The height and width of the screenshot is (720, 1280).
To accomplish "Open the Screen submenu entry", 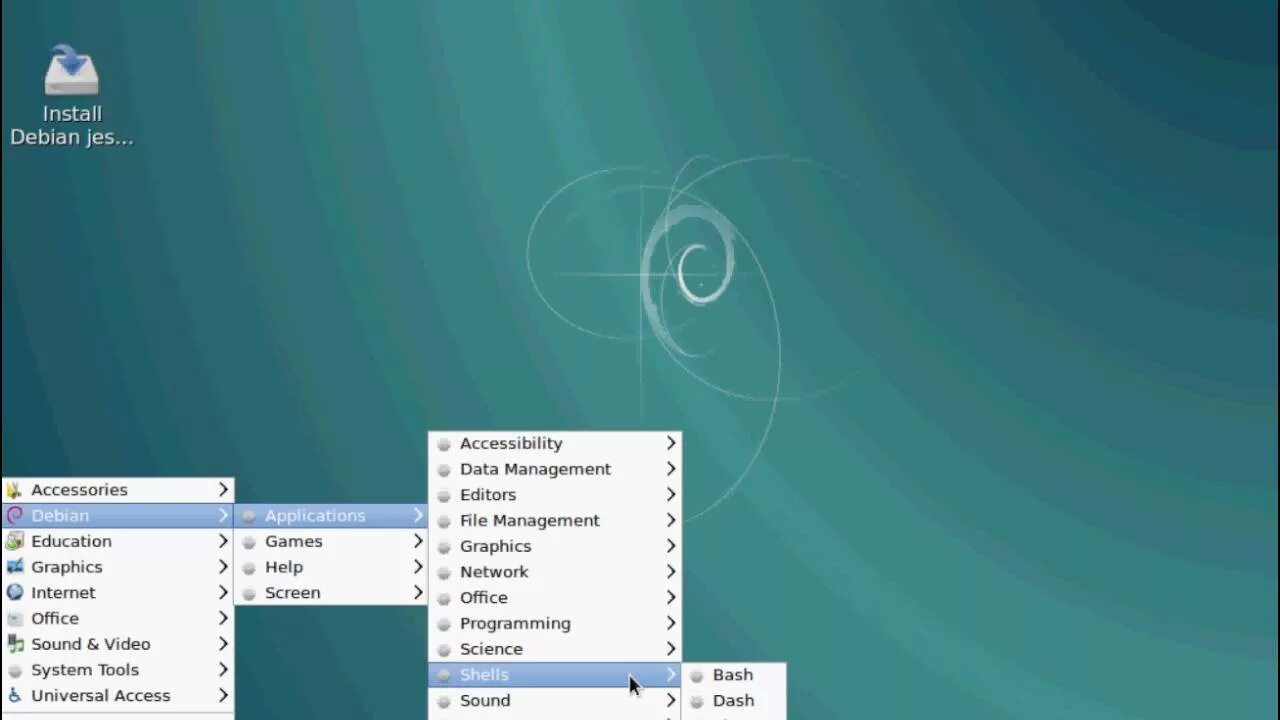I will click(x=331, y=593).
